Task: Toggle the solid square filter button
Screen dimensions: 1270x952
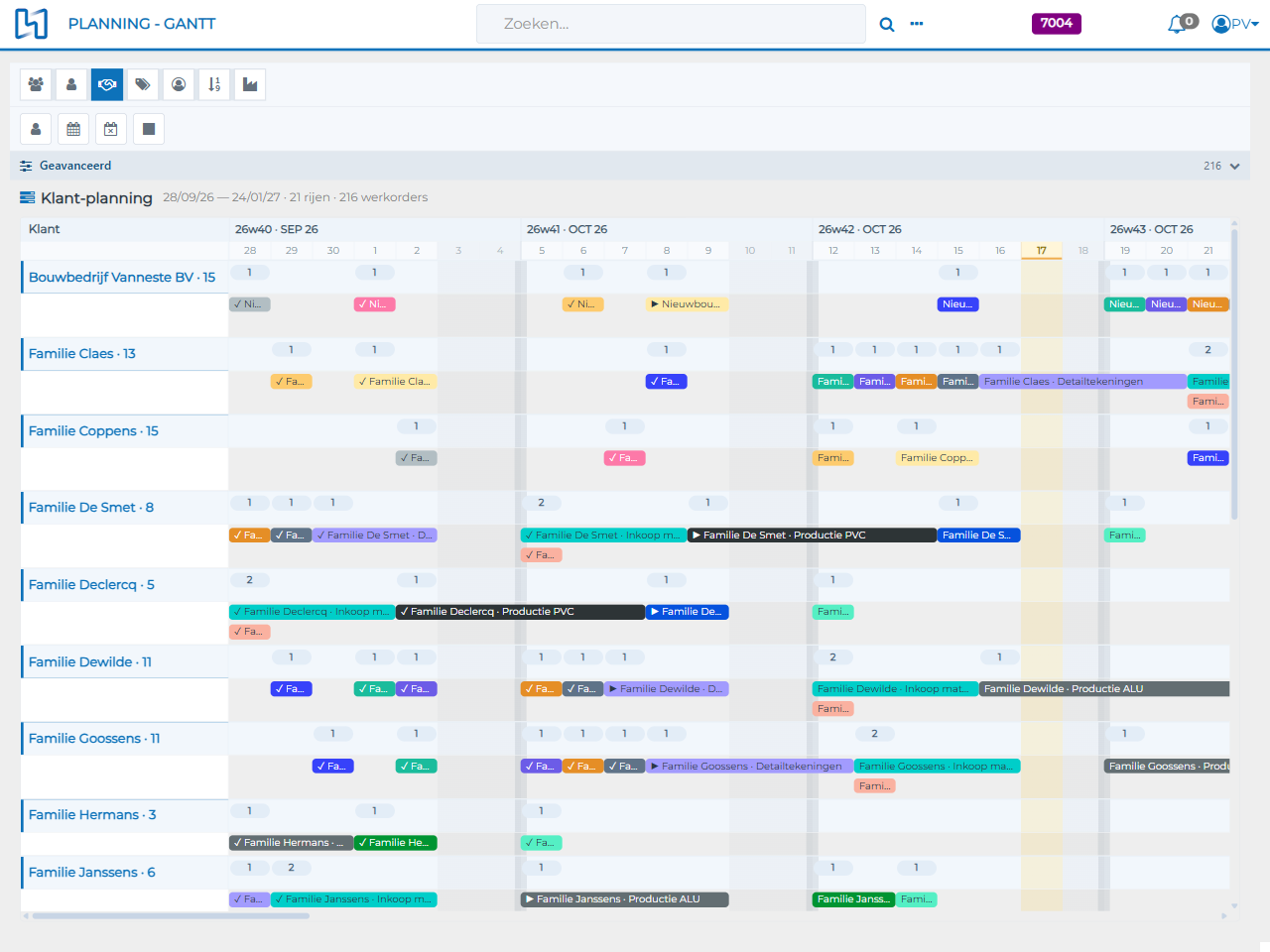Action: [149, 128]
